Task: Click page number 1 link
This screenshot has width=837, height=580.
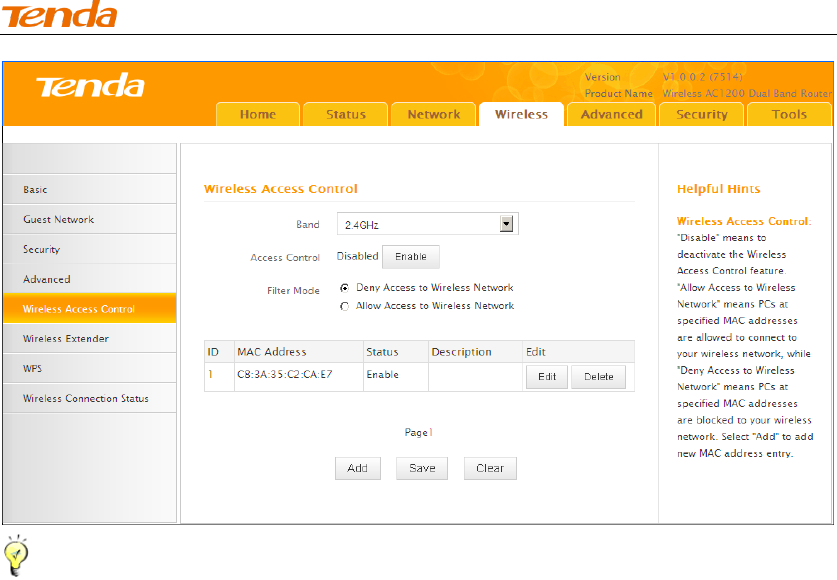Action: (x=431, y=432)
